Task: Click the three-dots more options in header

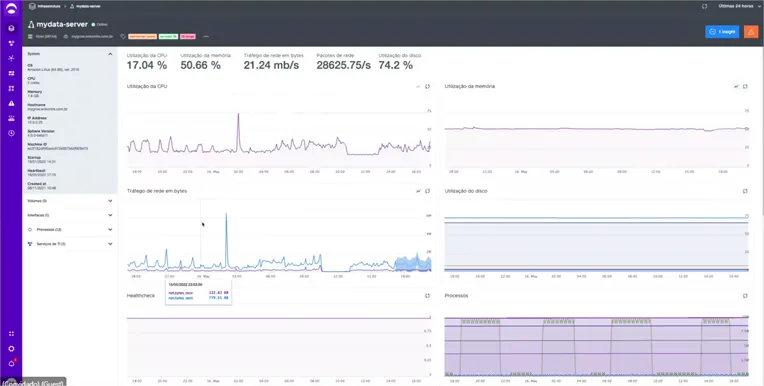Action: point(206,37)
